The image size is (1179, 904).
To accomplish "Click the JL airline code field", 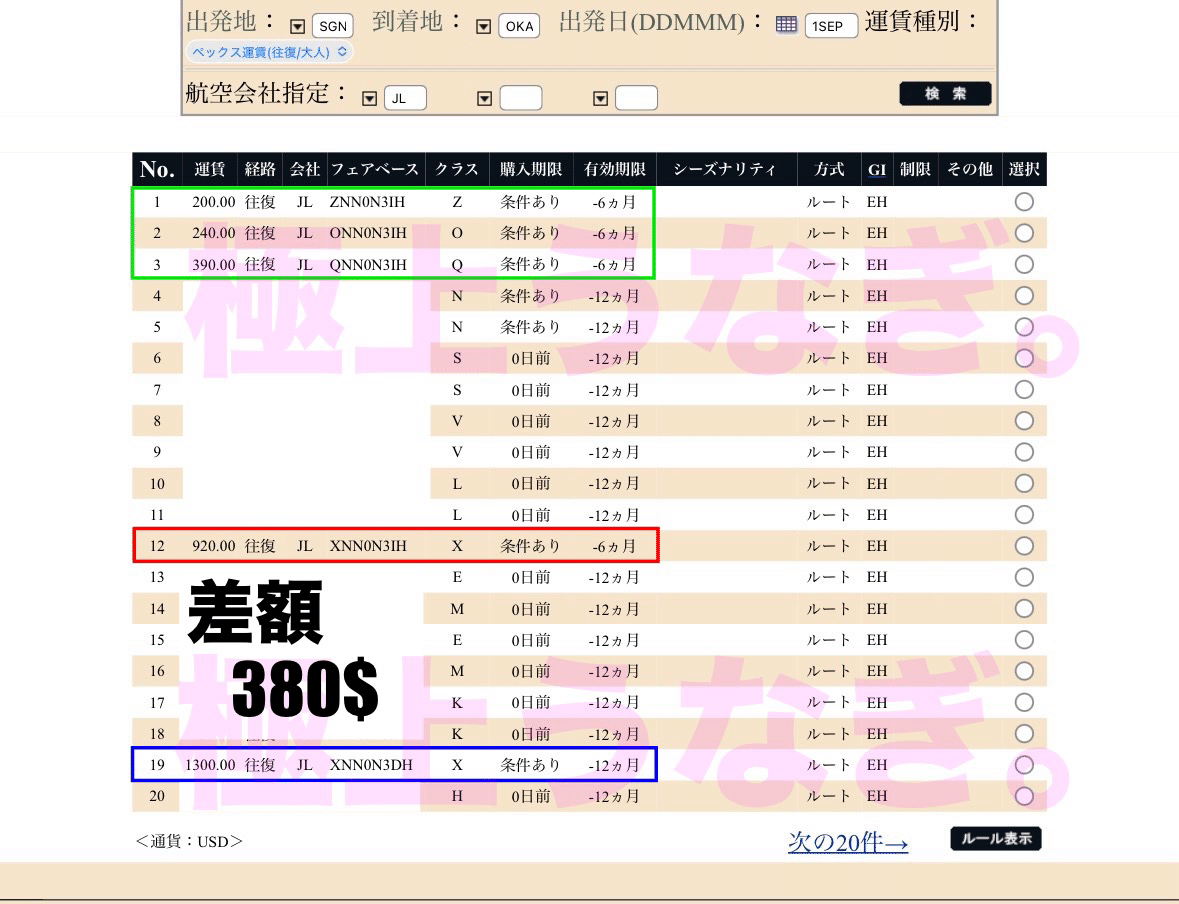I will click(405, 99).
